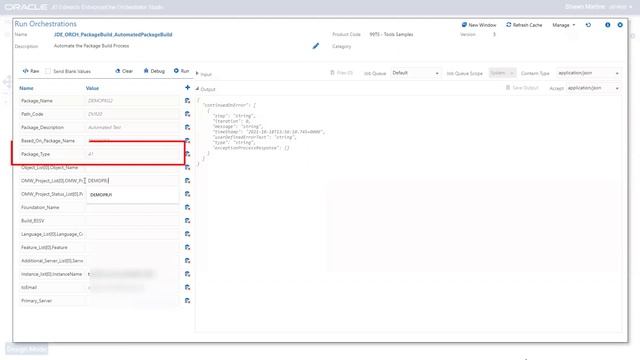Click the Feature_List row action icon
This screenshot has width=640, height=360.
187,247
